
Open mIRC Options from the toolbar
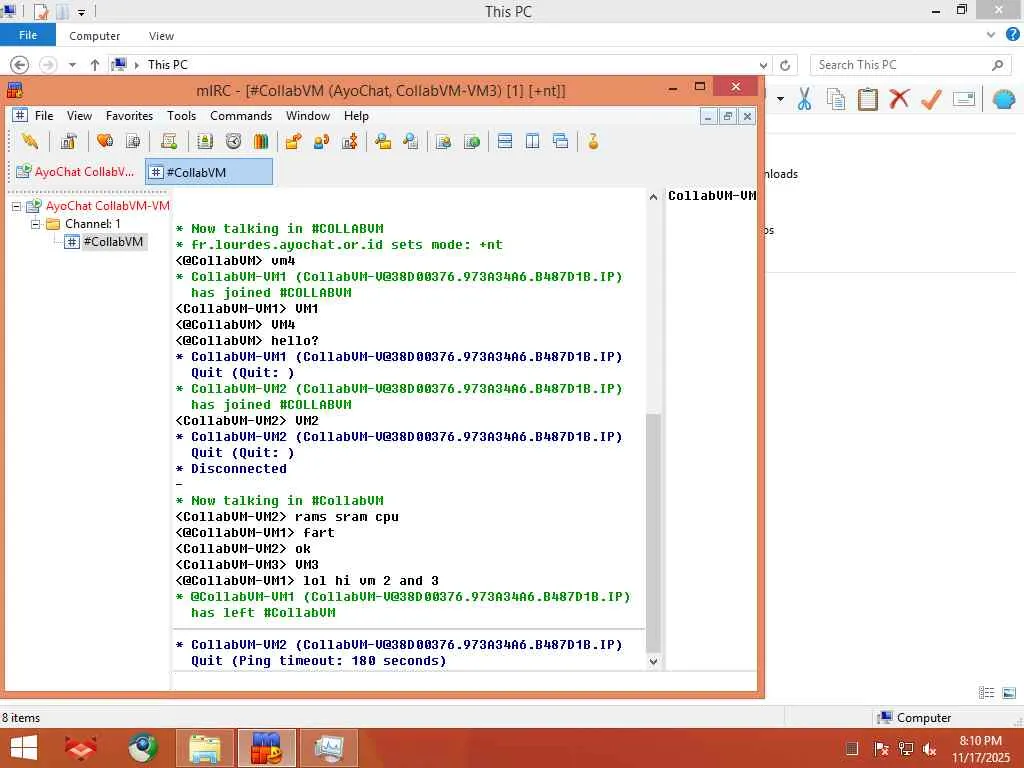pos(68,141)
